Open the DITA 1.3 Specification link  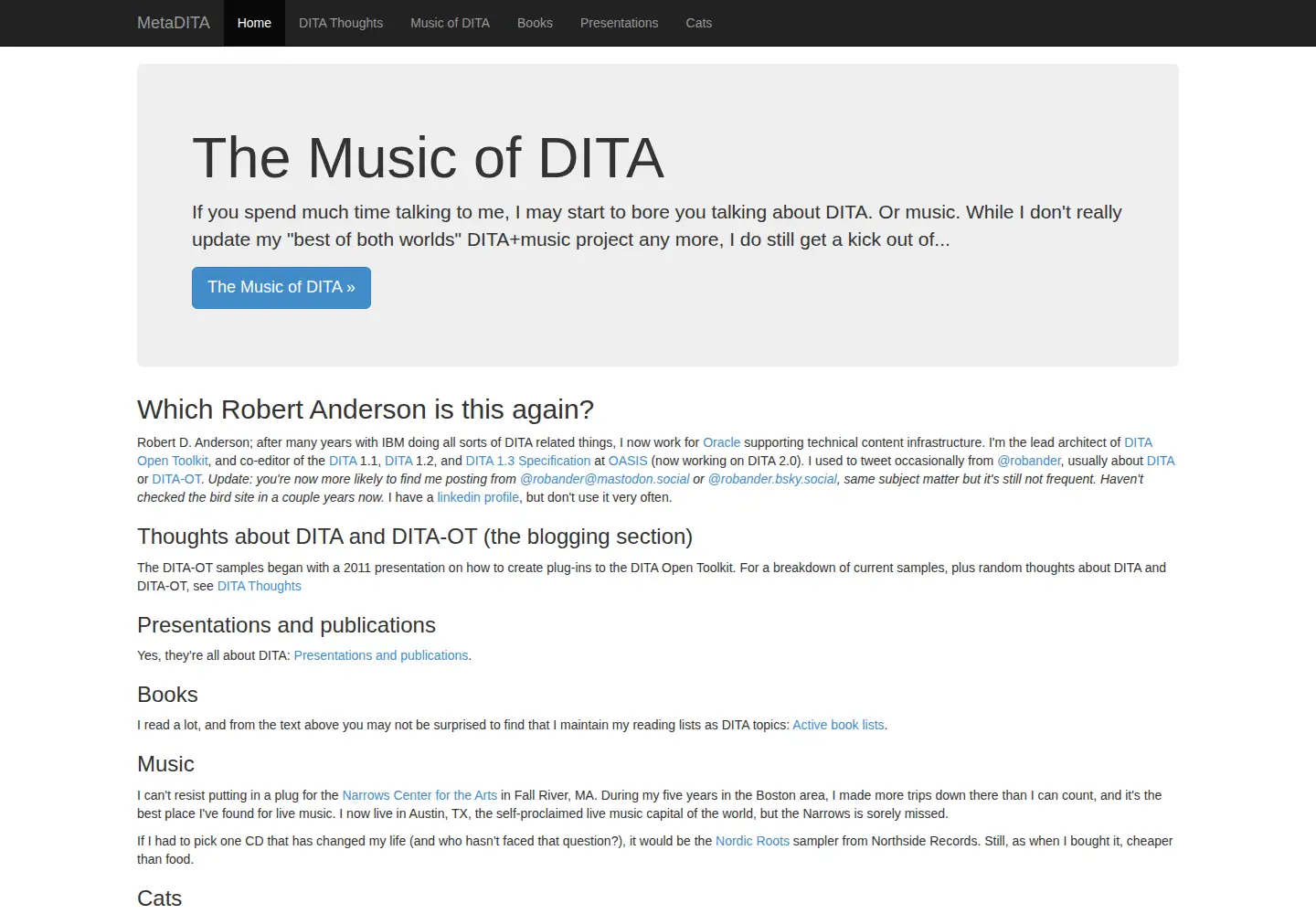pyautogui.click(x=528, y=461)
